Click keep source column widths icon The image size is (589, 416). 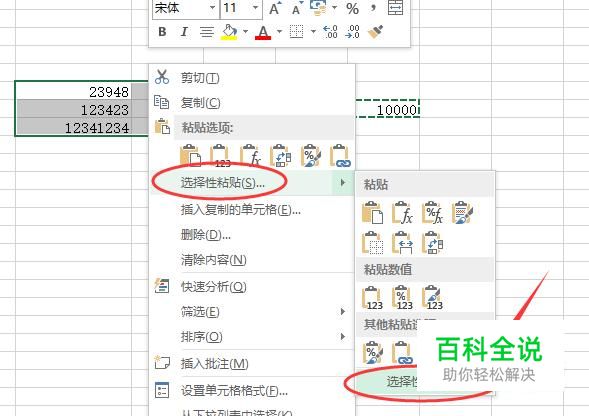click(x=402, y=243)
